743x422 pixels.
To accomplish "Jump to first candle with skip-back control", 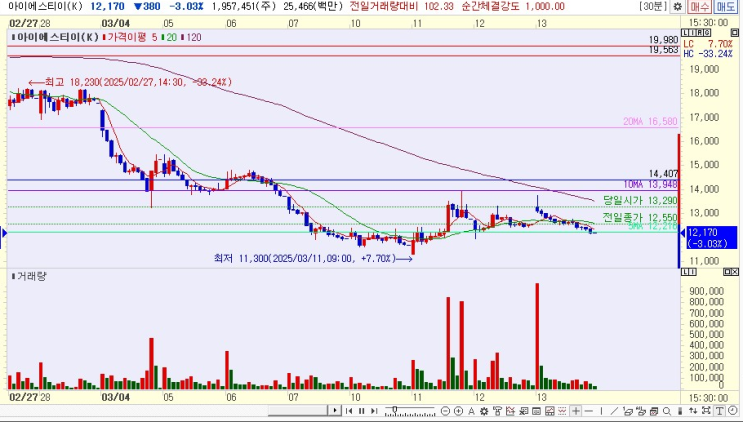I will tap(349, 411).
